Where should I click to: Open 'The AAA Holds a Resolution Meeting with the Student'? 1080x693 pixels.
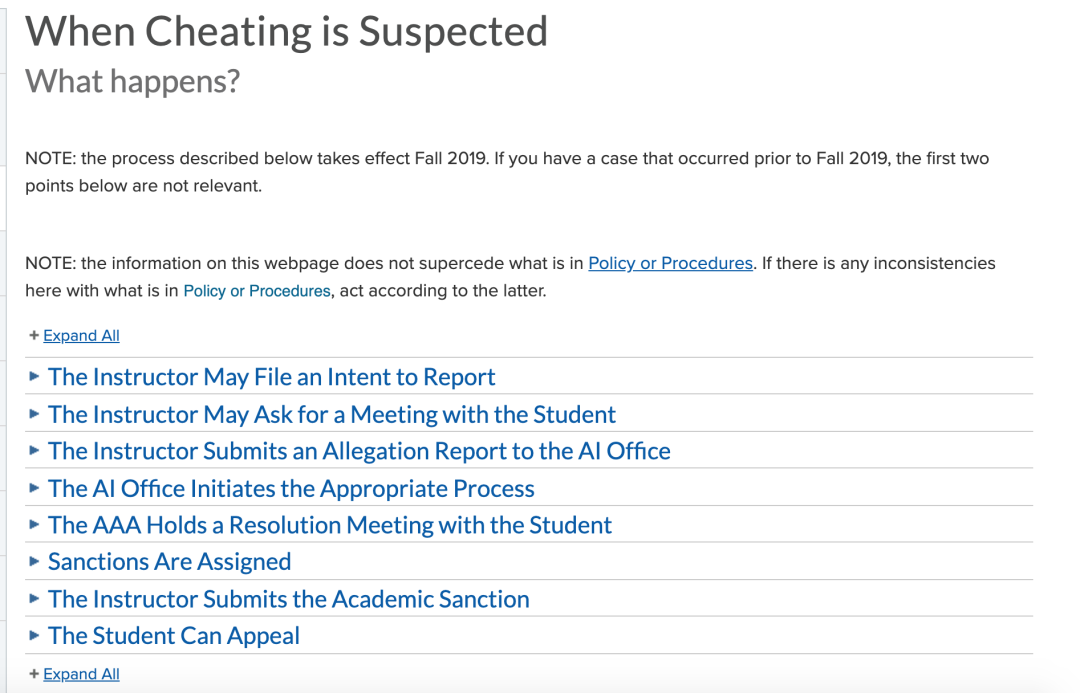click(x=329, y=525)
